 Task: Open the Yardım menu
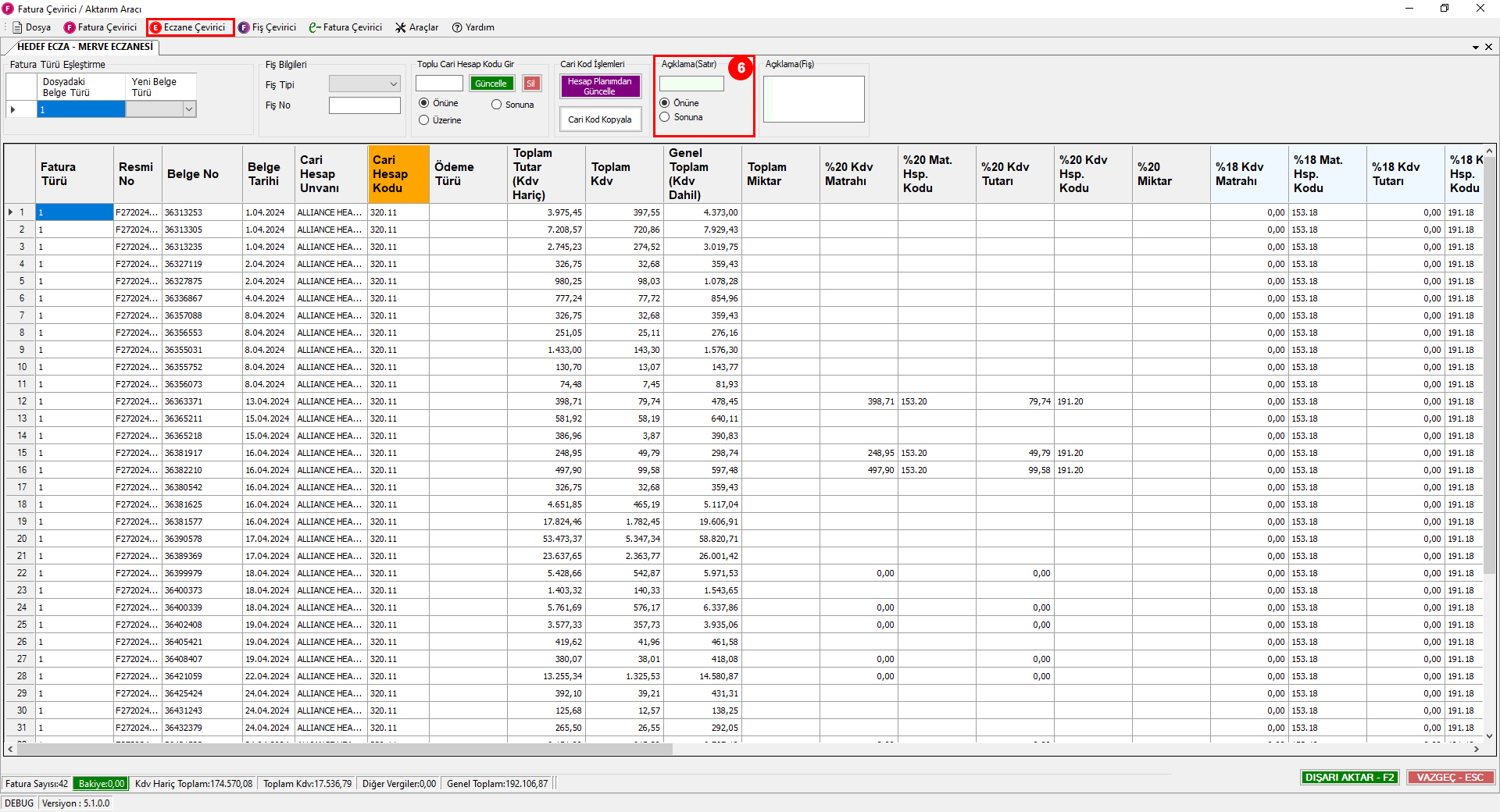pyautogui.click(x=473, y=27)
